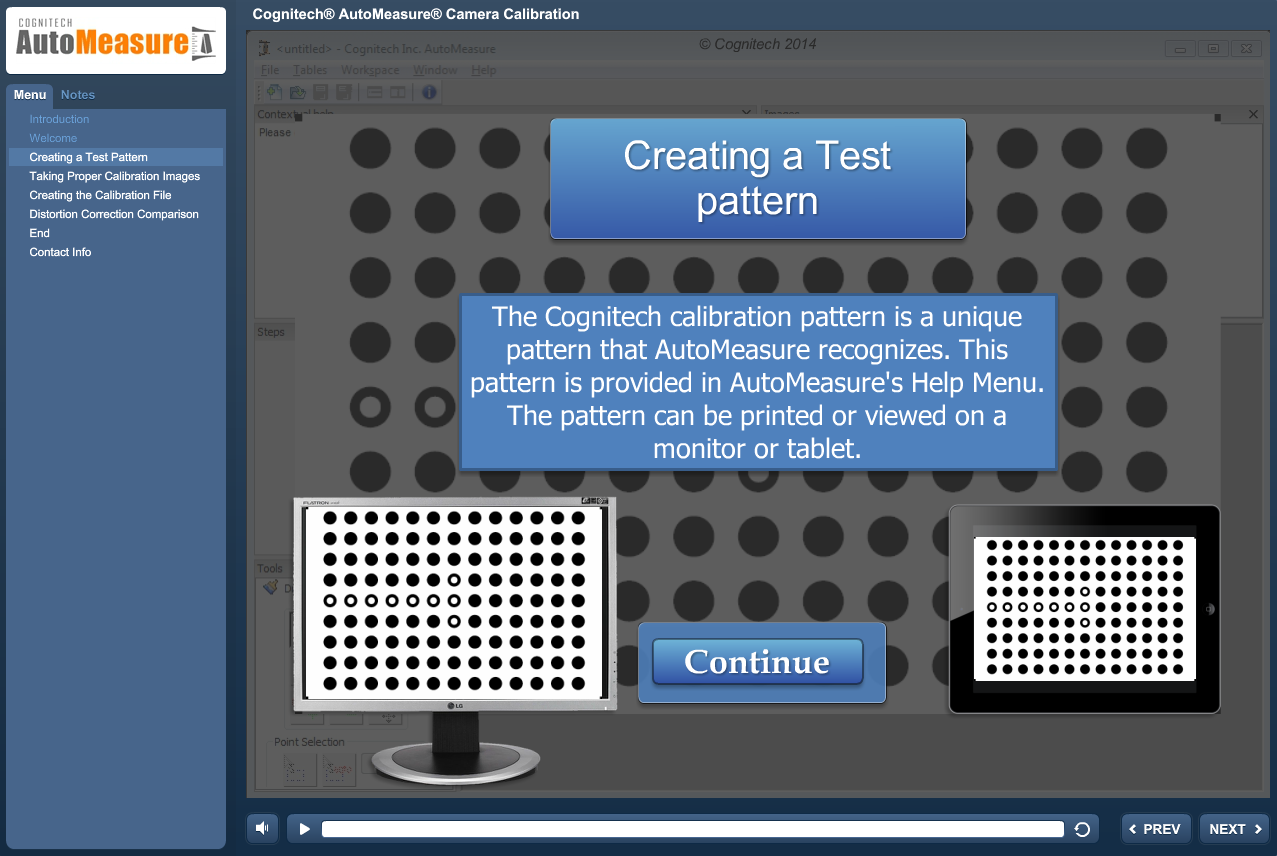Click the seek bar of the player
1277x856 pixels.
692,829
